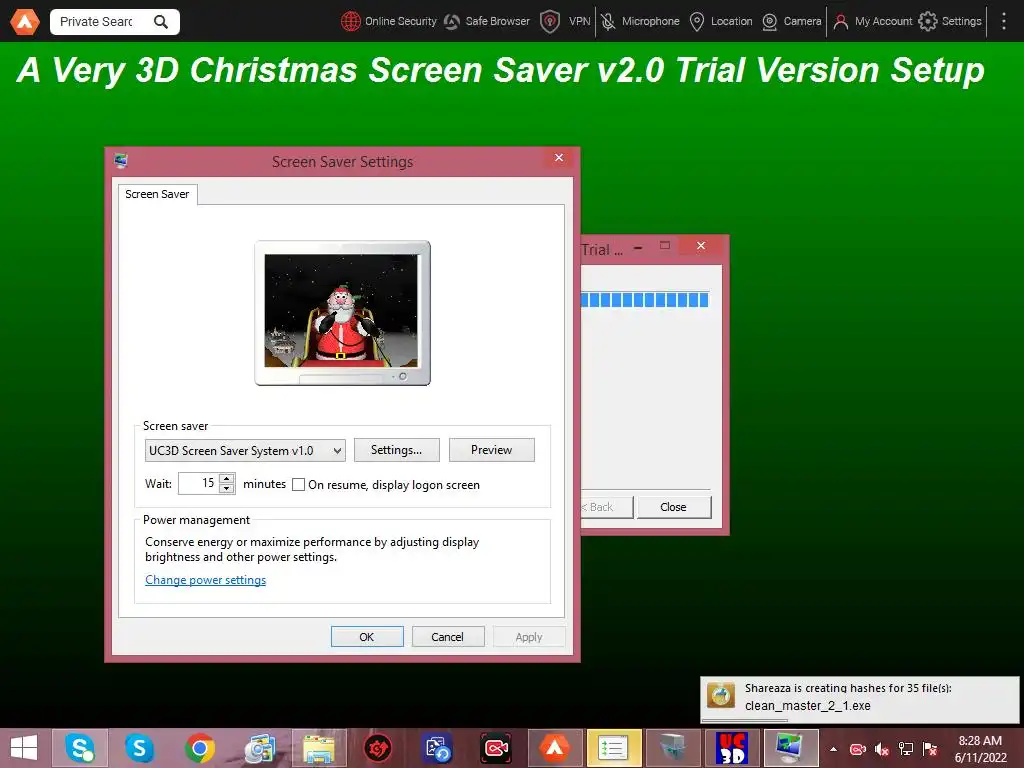Focus the Private Search input field

click(97, 22)
